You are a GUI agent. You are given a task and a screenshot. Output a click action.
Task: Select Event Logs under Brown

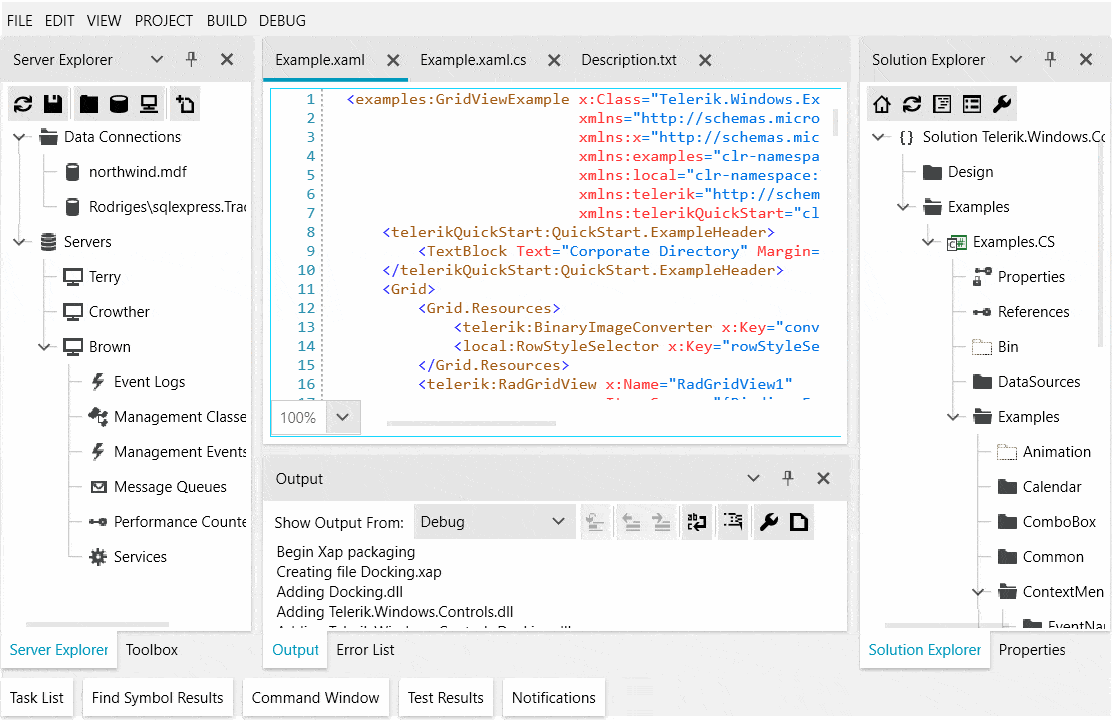click(x=149, y=382)
